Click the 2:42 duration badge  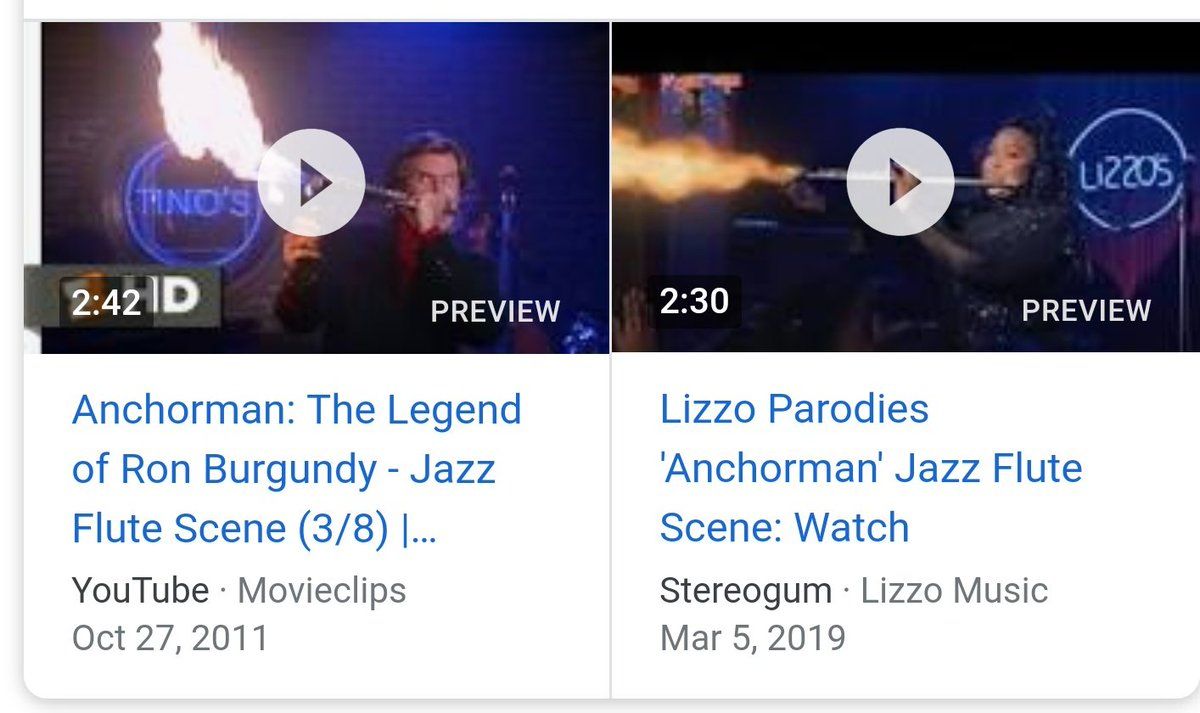pyautogui.click(x=107, y=302)
